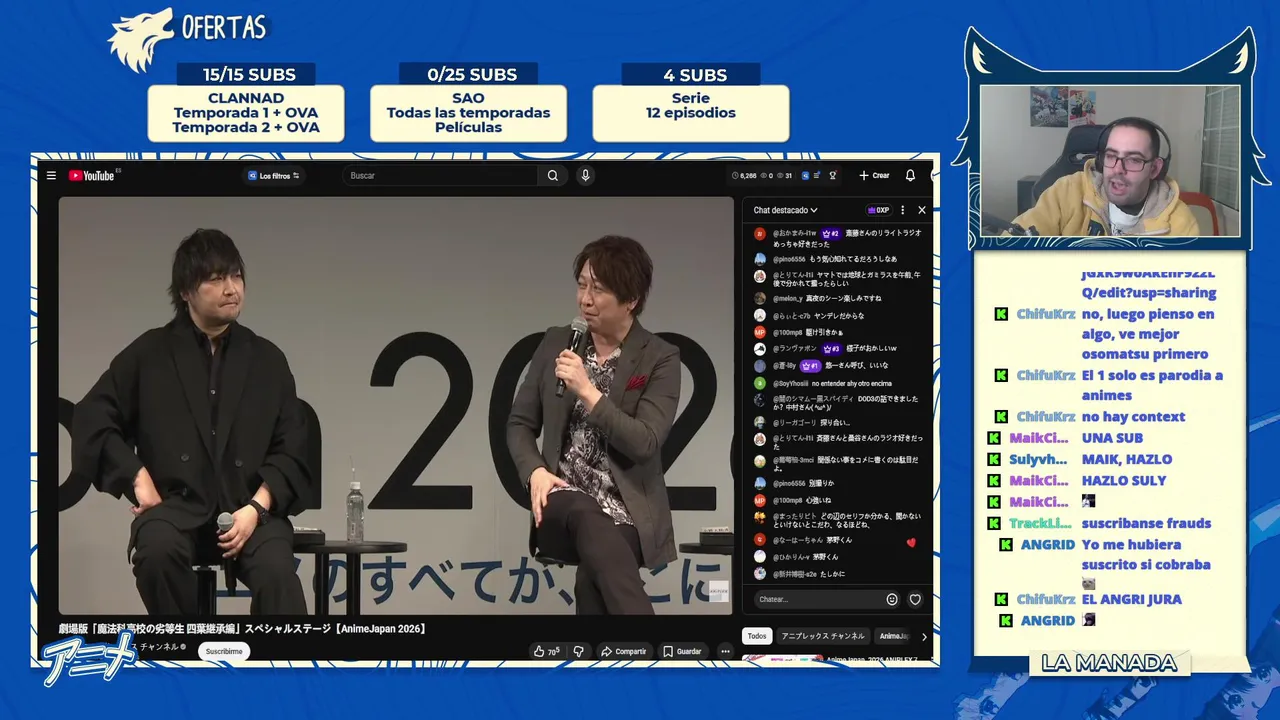Open more video actions ellipsis
1280x720 pixels.
[726, 651]
